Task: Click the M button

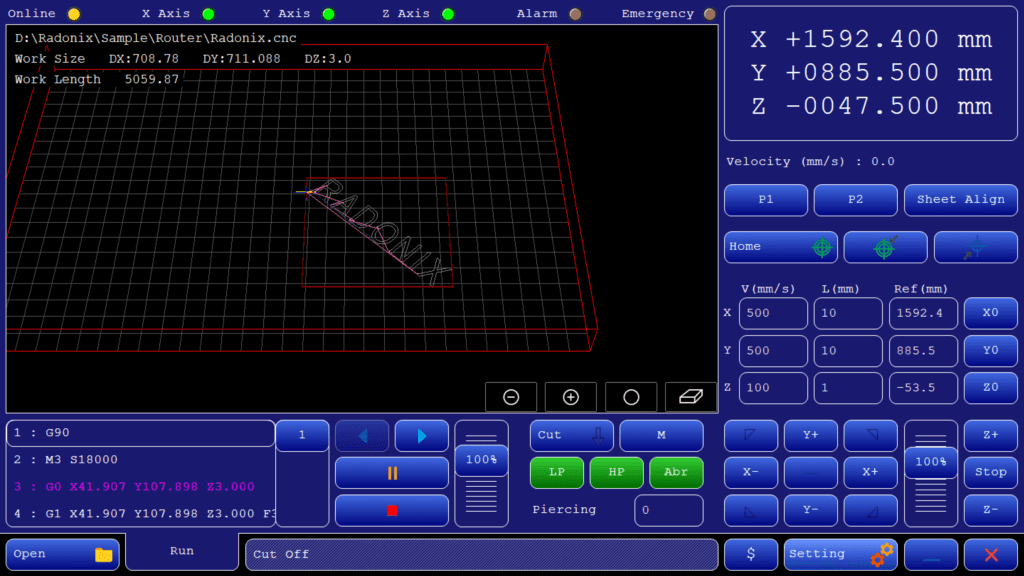Action: coord(662,436)
